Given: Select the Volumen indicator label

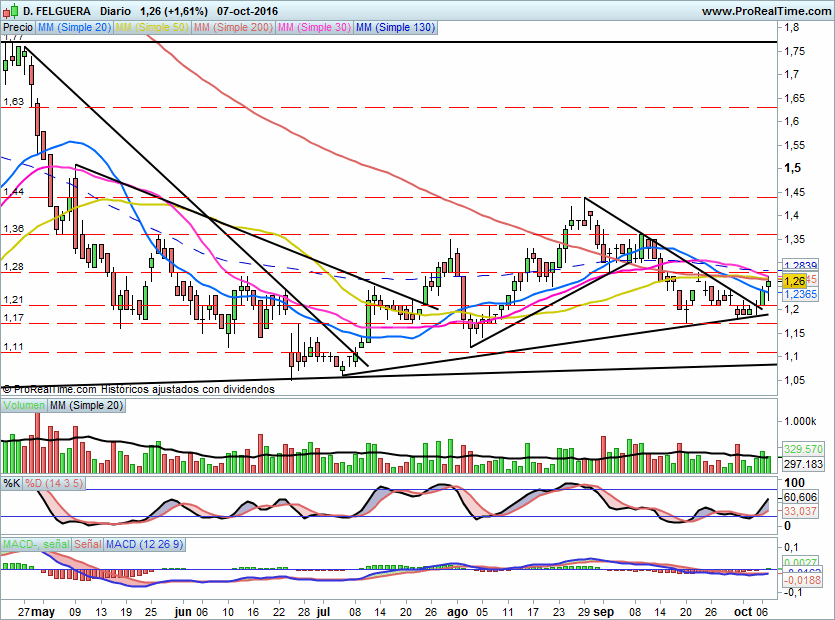Looking at the screenshot, I should click(24, 405).
